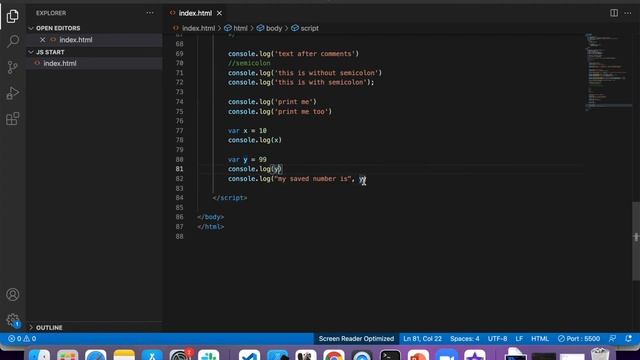
Task: Click 'my saved number is' string on line 82
Action: [x=313, y=179]
